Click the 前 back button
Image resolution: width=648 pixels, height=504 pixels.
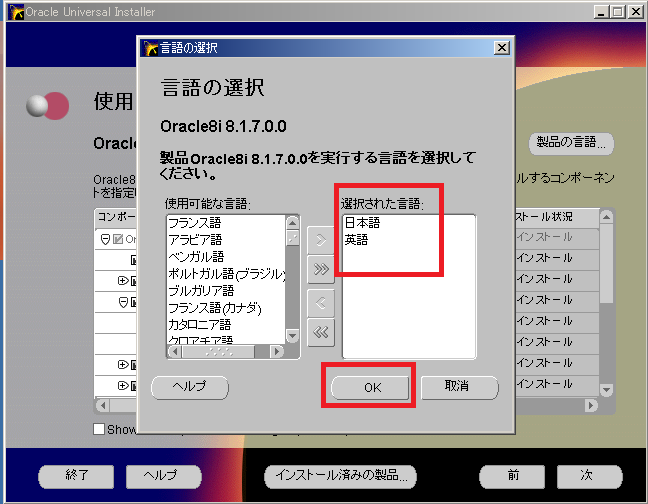click(512, 475)
